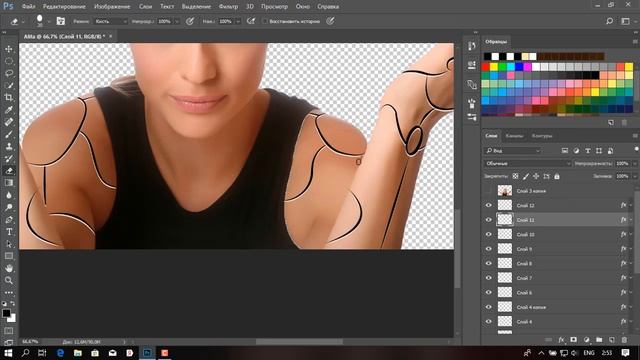The width and height of the screenshot is (640, 360).
Task: Create a new layer
Action: pos(611,340)
